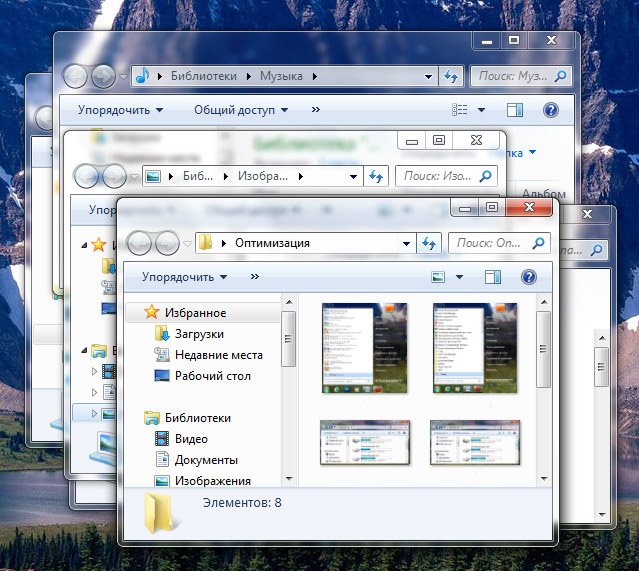
Task: Click the picture icon in Изображения address bar
Action: [x=153, y=176]
